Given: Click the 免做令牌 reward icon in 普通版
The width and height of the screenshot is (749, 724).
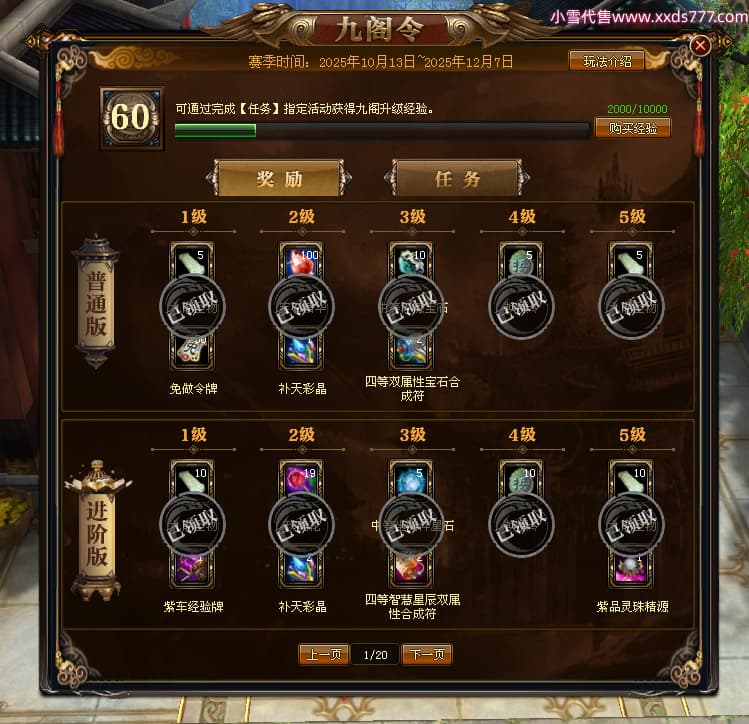Looking at the screenshot, I should 192,351.
